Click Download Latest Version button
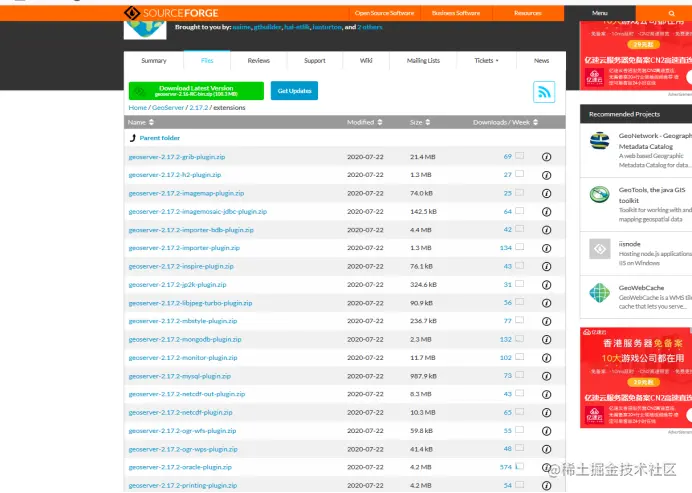The image size is (692, 493). pyautogui.click(x=196, y=91)
